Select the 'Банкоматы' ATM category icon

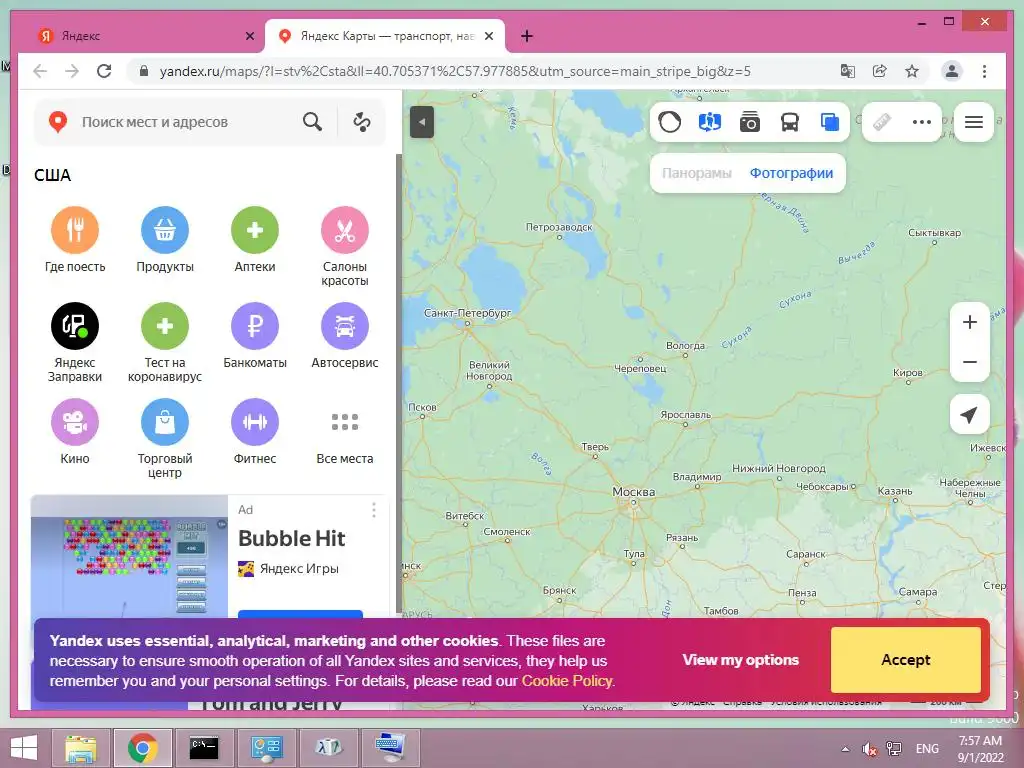(255, 326)
